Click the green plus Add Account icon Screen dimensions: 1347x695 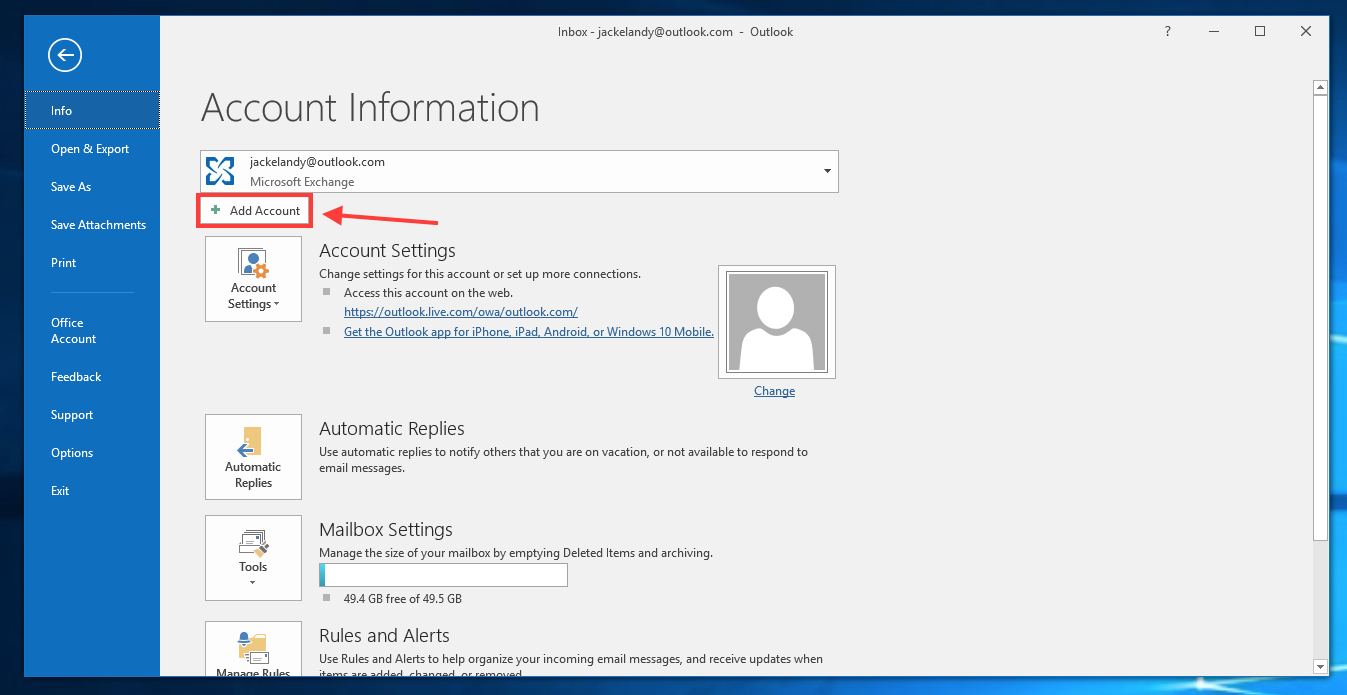(216, 211)
